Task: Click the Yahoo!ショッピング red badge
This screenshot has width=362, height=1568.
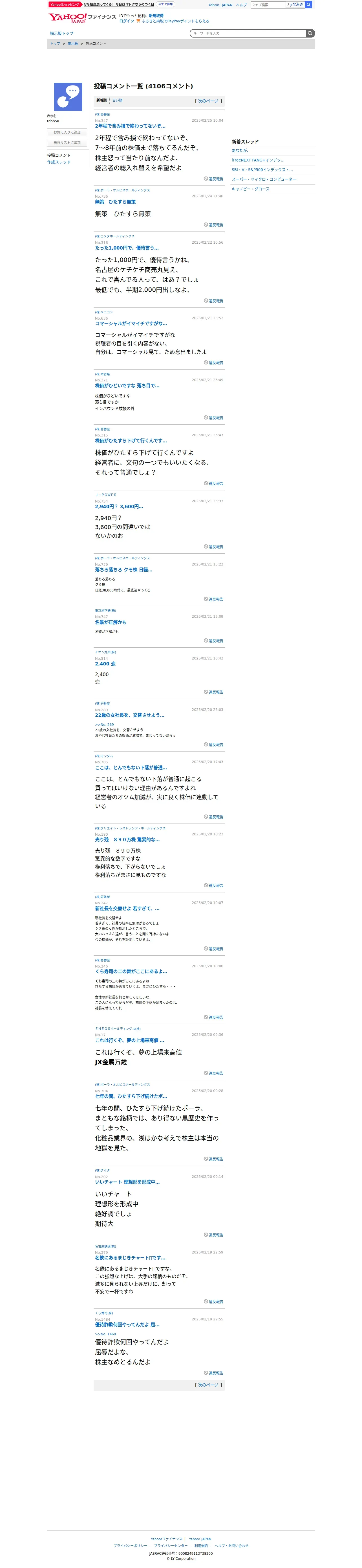Action: point(65,4)
